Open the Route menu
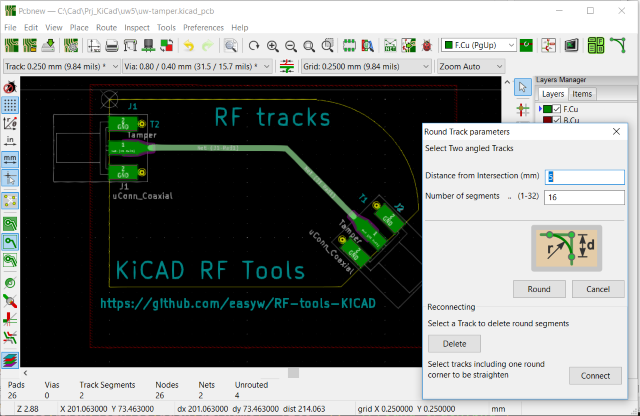Screen dimensions: 640x416 click(106, 27)
